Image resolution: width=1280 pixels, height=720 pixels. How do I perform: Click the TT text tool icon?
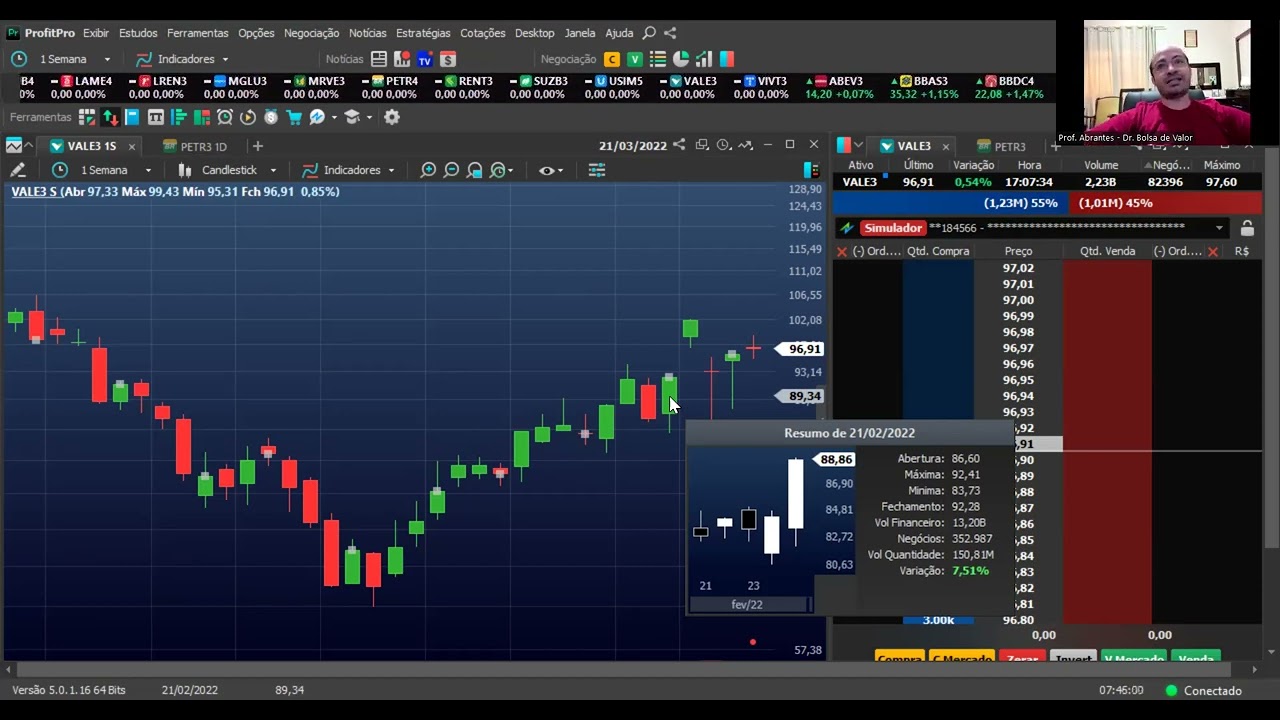[156, 117]
